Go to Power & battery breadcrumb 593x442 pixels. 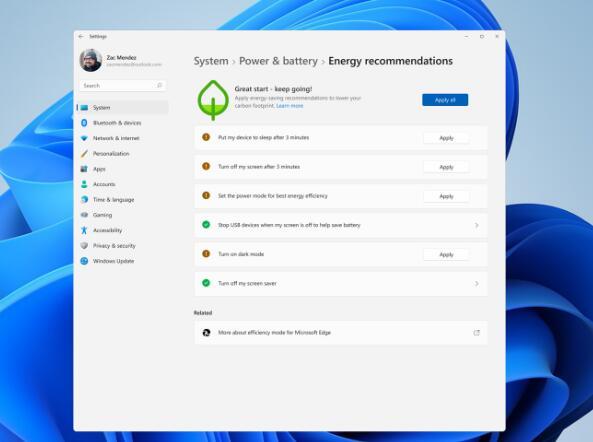278,61
